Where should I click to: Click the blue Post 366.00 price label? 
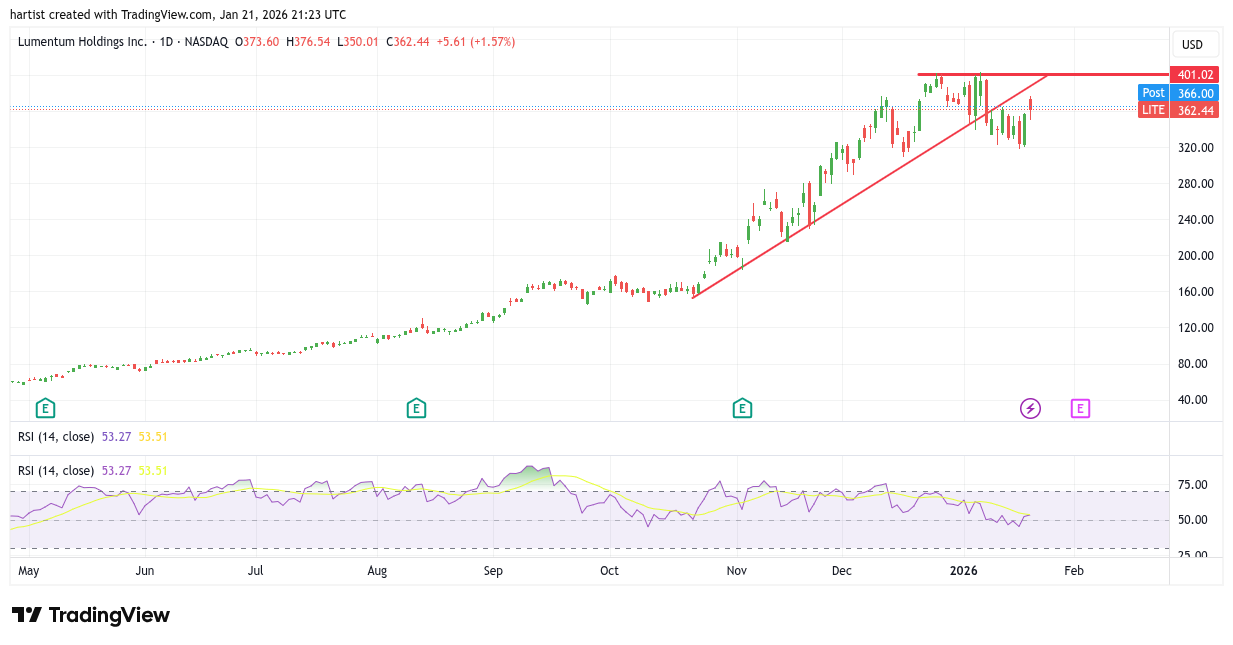tap(1178, 93)
